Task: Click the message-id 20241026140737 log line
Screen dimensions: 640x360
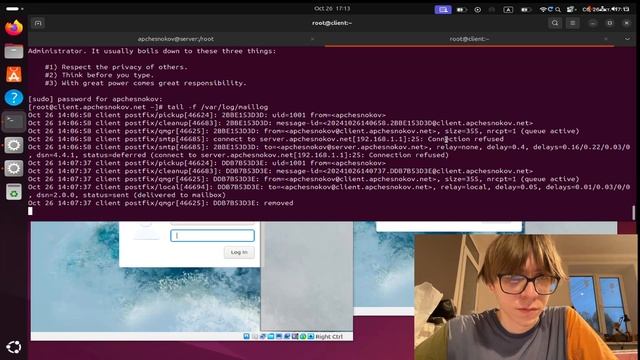Action: click(280, 171)
